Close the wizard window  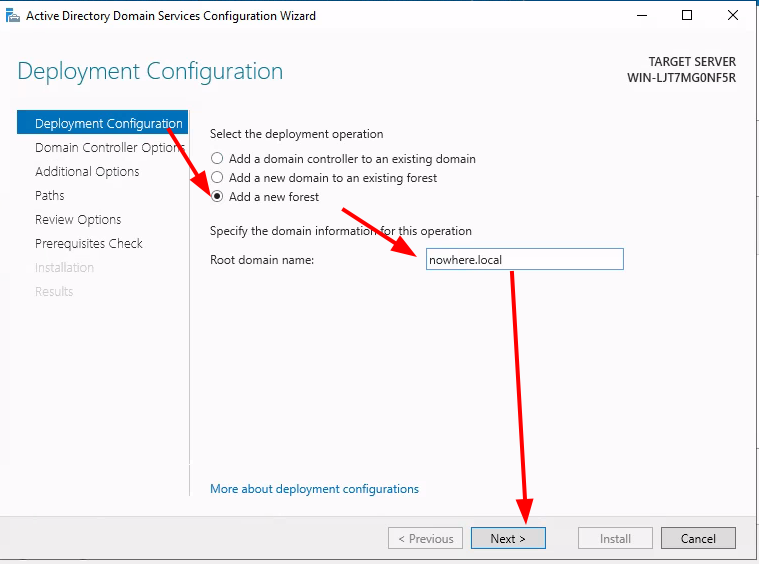(x=733, y=16)
